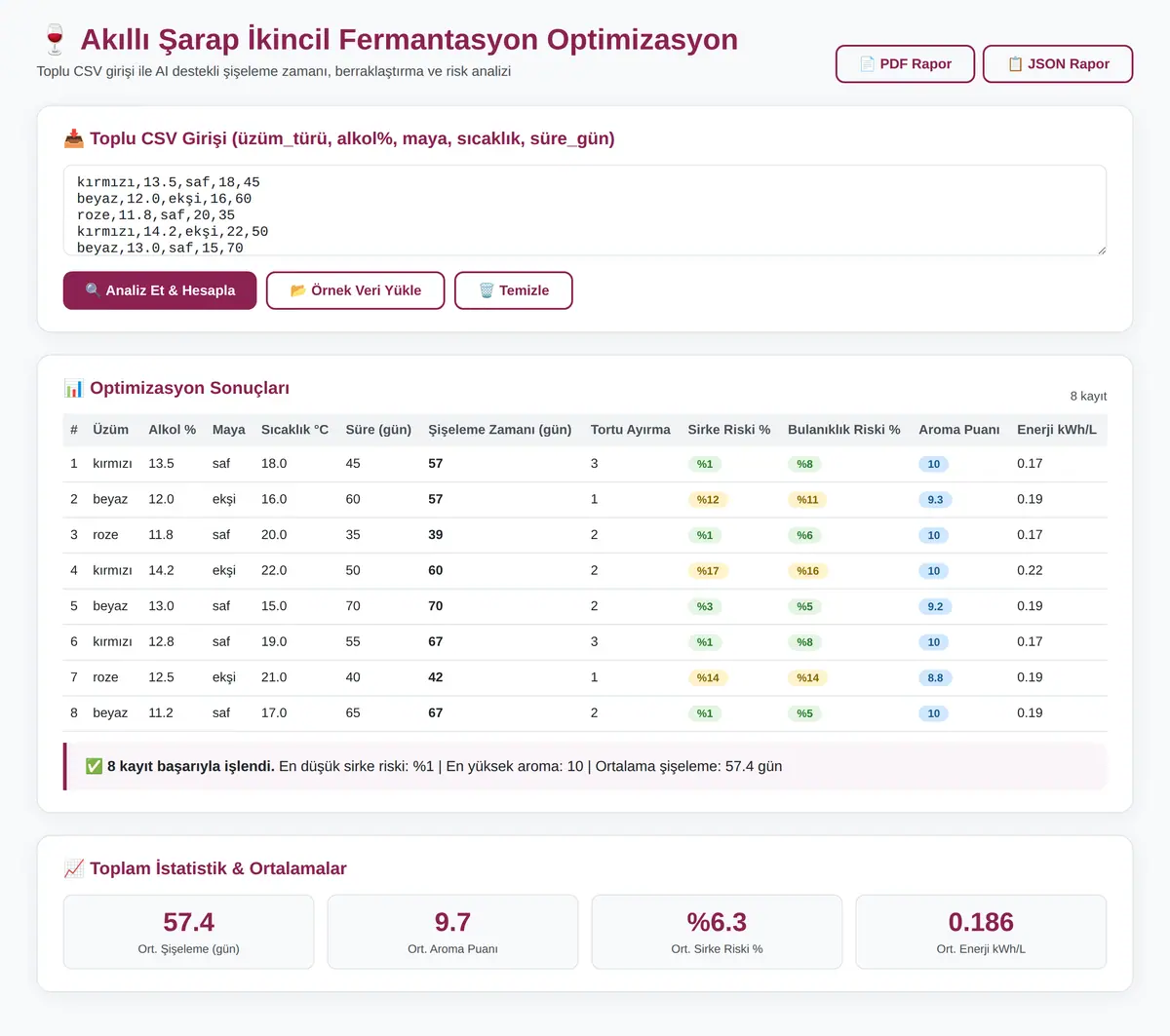This screenshot has width=1170, height=1036.
Task: Click alcohol value 11.2 in row 8
Action: (x=161, y=713)
